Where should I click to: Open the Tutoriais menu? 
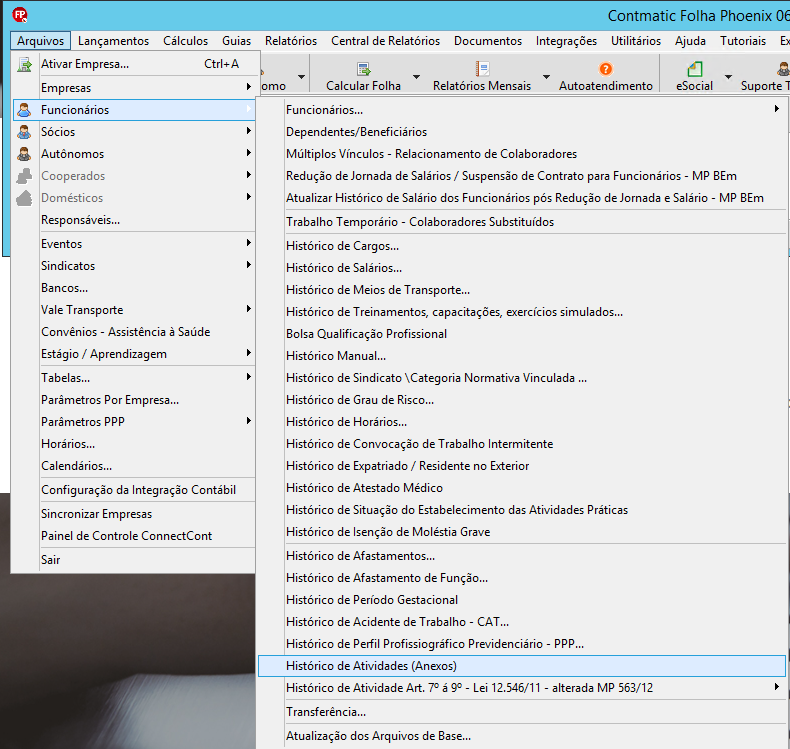coord(743,41)
